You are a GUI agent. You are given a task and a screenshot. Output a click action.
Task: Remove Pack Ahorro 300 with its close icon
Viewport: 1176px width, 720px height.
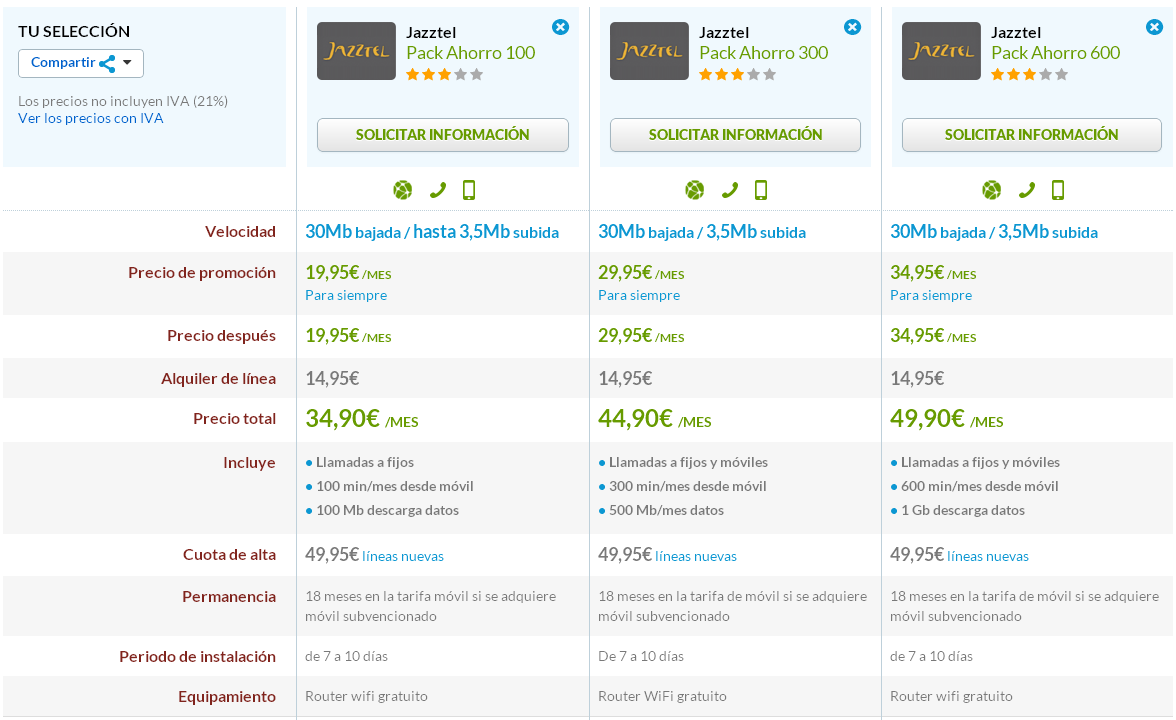point(852,28)
